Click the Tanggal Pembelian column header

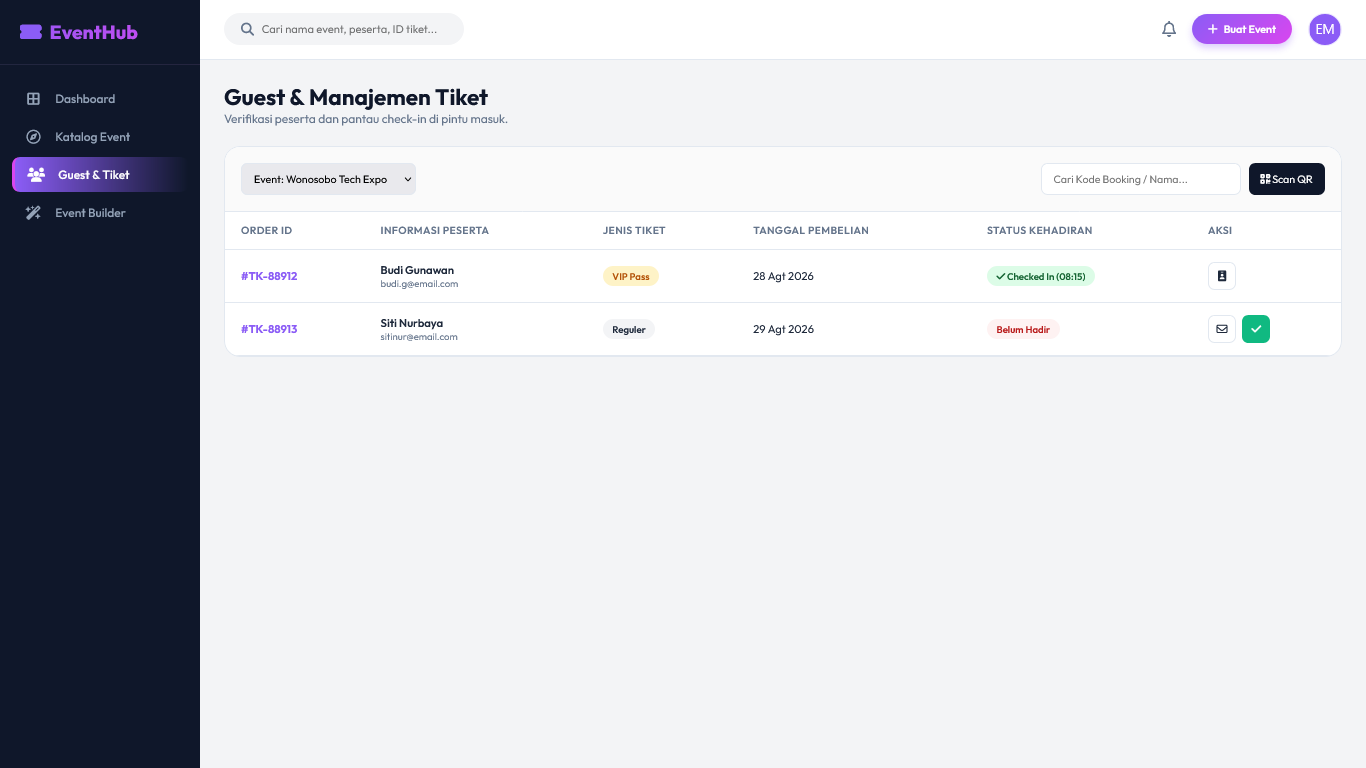[x=811, y=230]
